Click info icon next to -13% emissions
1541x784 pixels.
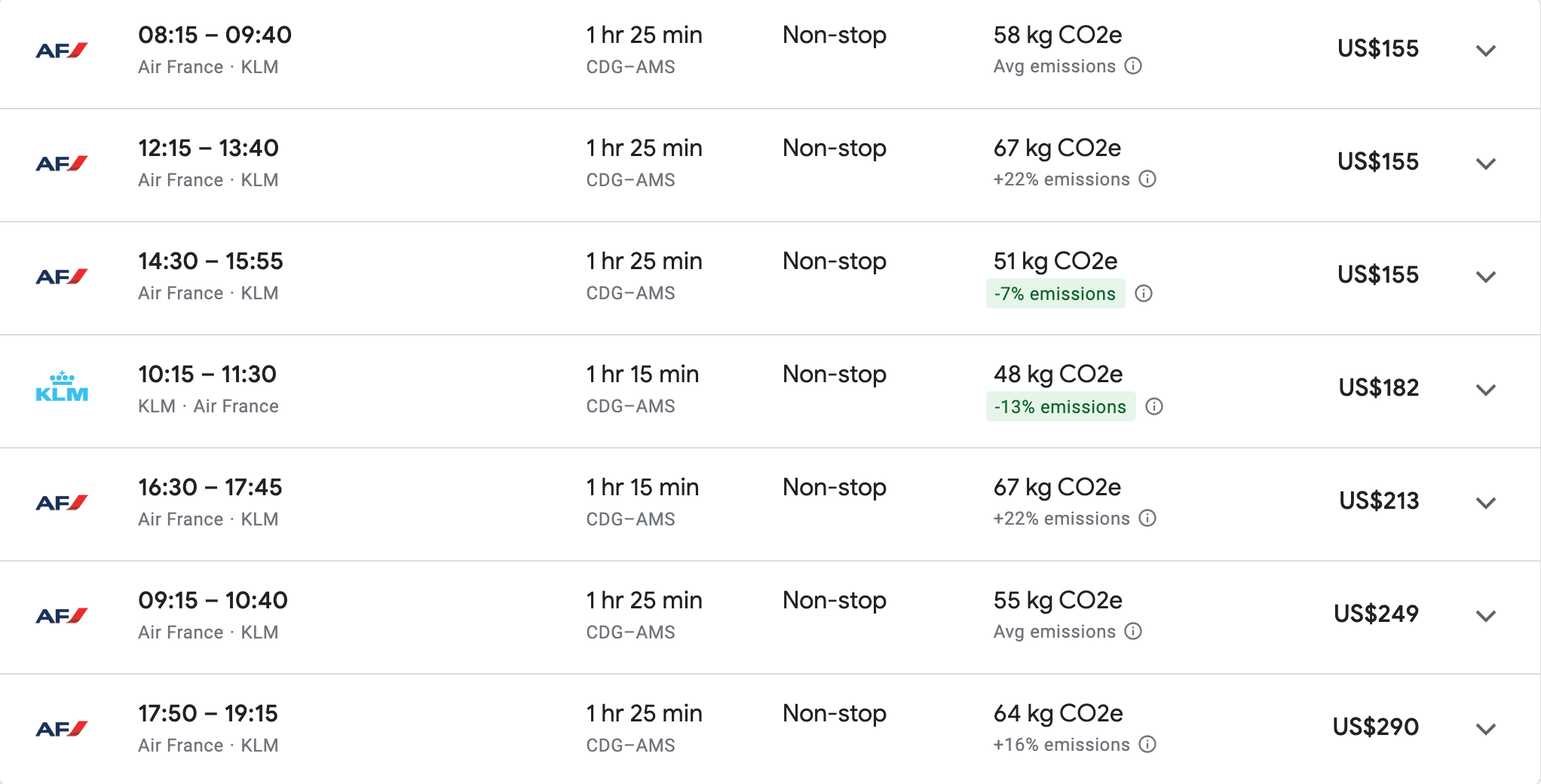click(1154, 407)
